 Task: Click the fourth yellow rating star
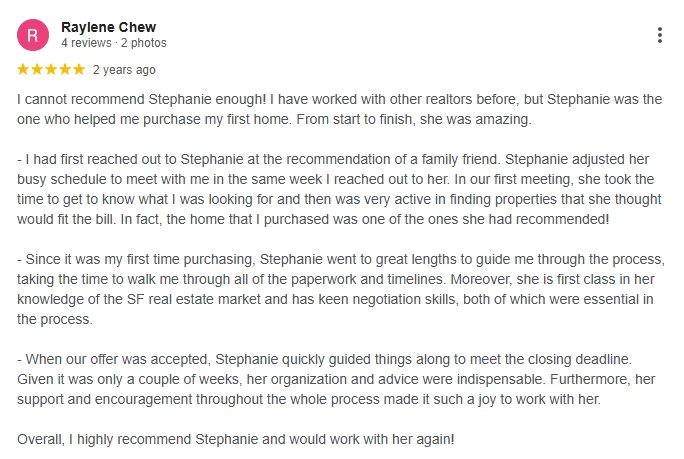(65, 69)
